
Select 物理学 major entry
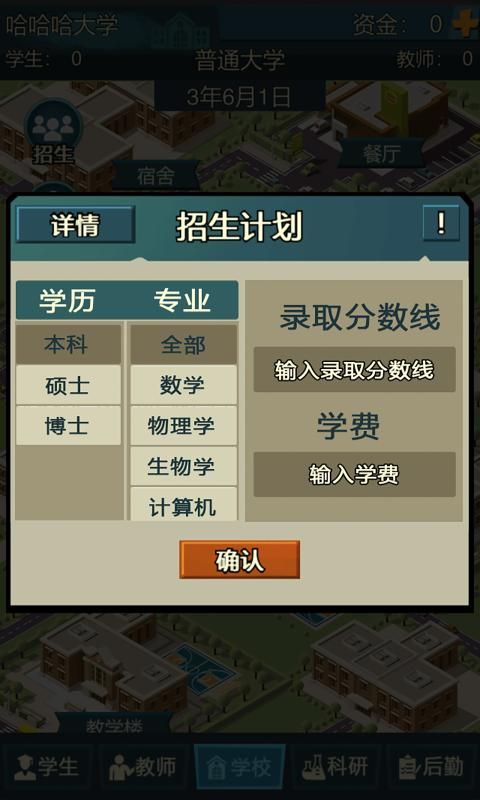pos(184,426)
